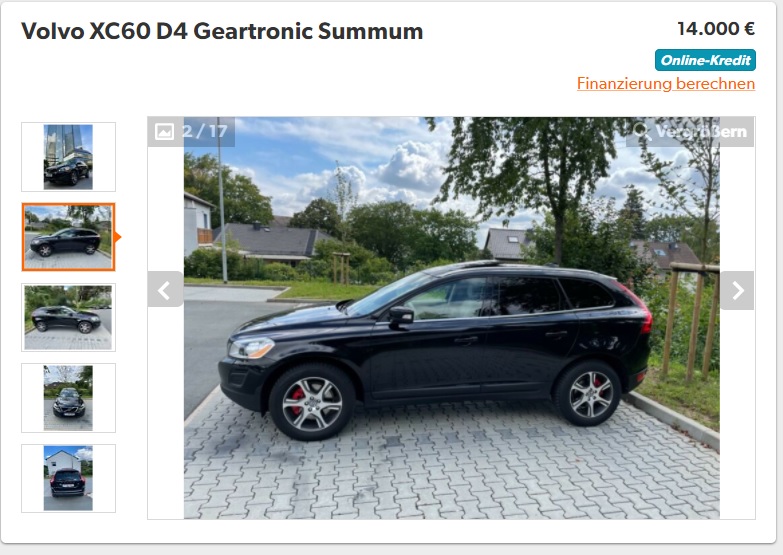Select the fourth thumbnail showing front view
Screen dimensions: 783x555
68,398
